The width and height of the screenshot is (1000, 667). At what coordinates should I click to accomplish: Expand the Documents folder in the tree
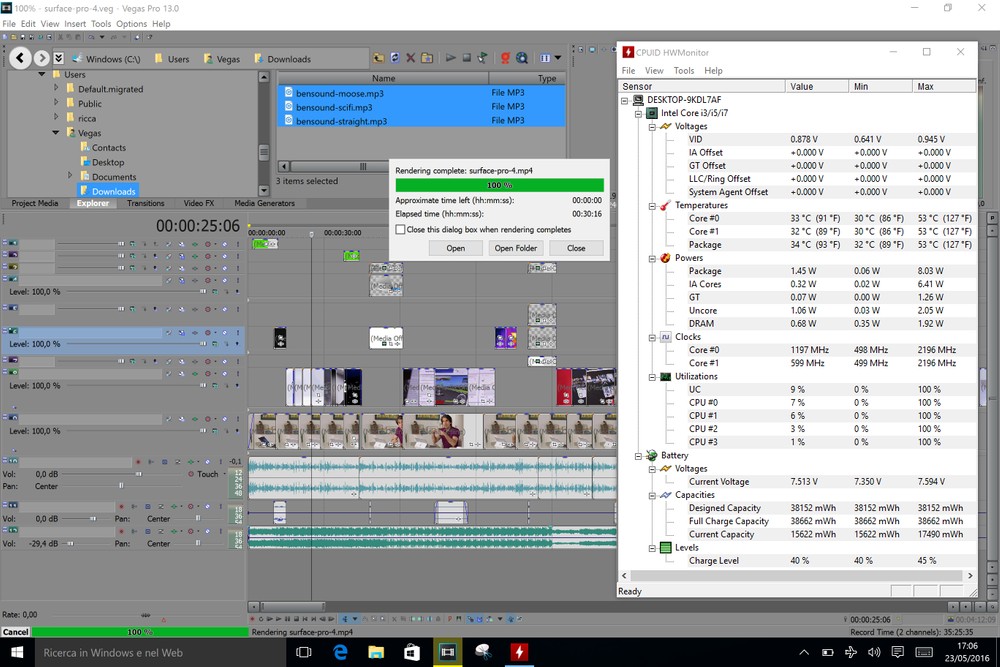70,176
